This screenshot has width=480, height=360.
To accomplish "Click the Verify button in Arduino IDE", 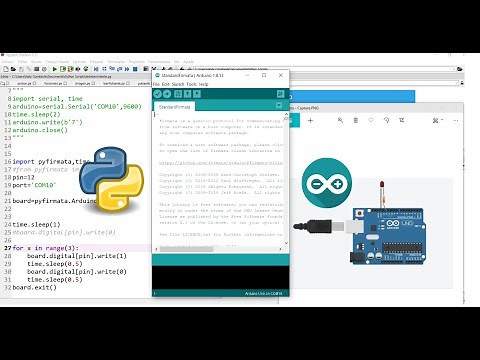I will tap(157, 94).
